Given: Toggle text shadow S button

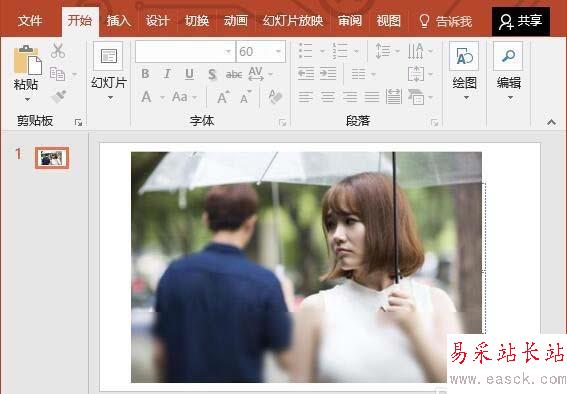Looking at the screenshot, I should click(x=212, y=74).
